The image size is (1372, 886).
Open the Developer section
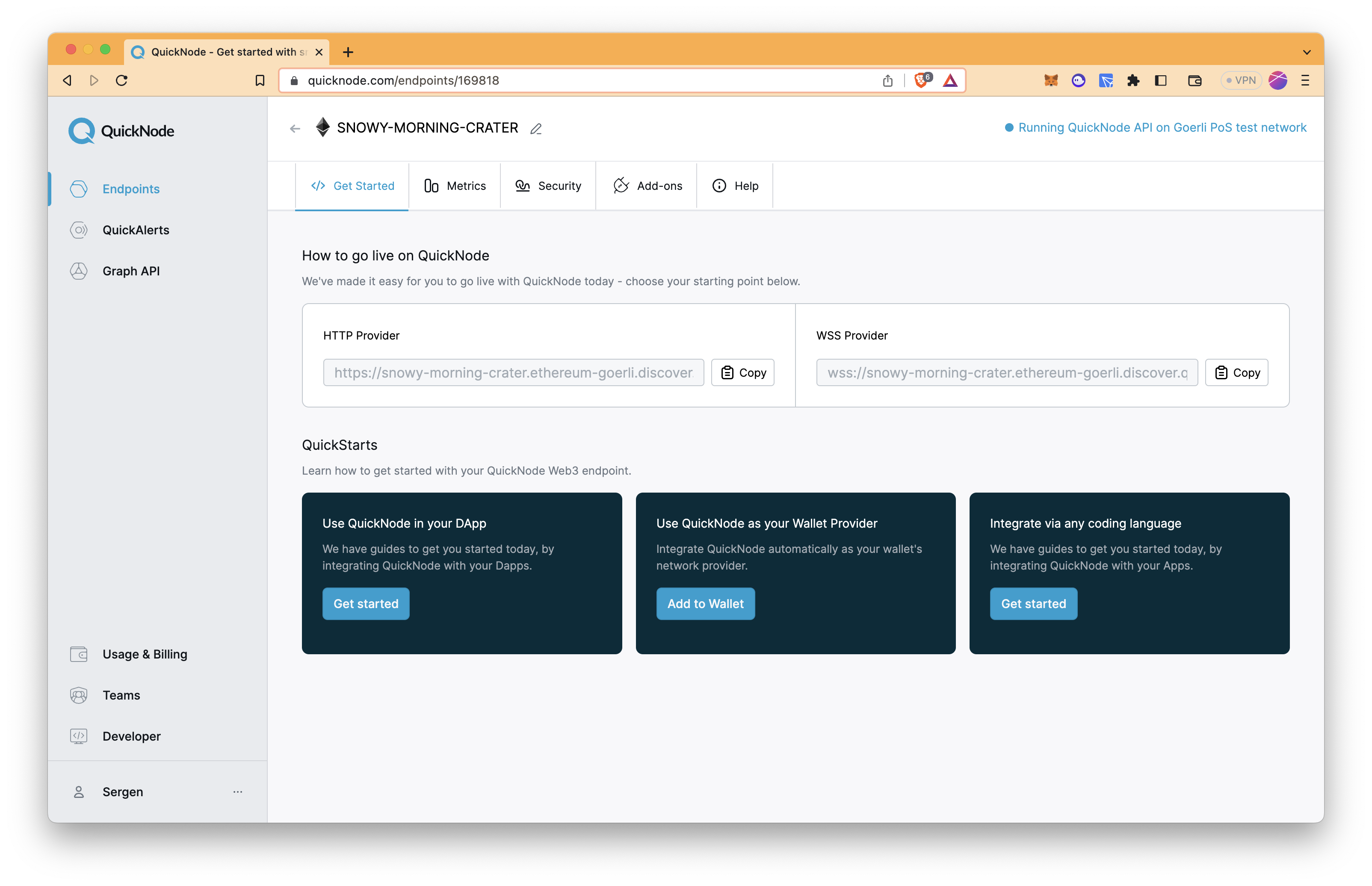coord(131,736)
